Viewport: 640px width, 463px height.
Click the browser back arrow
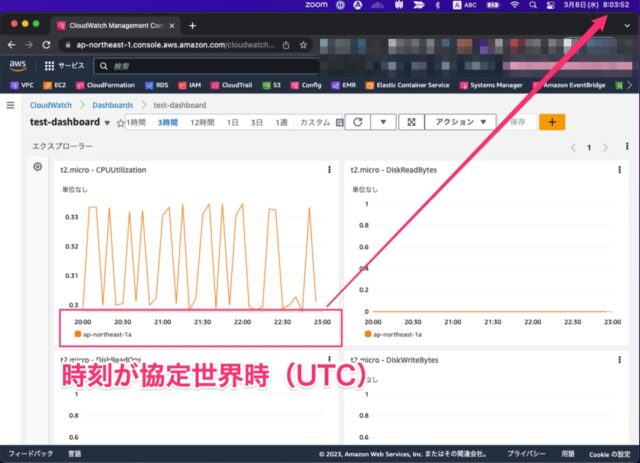11,45
